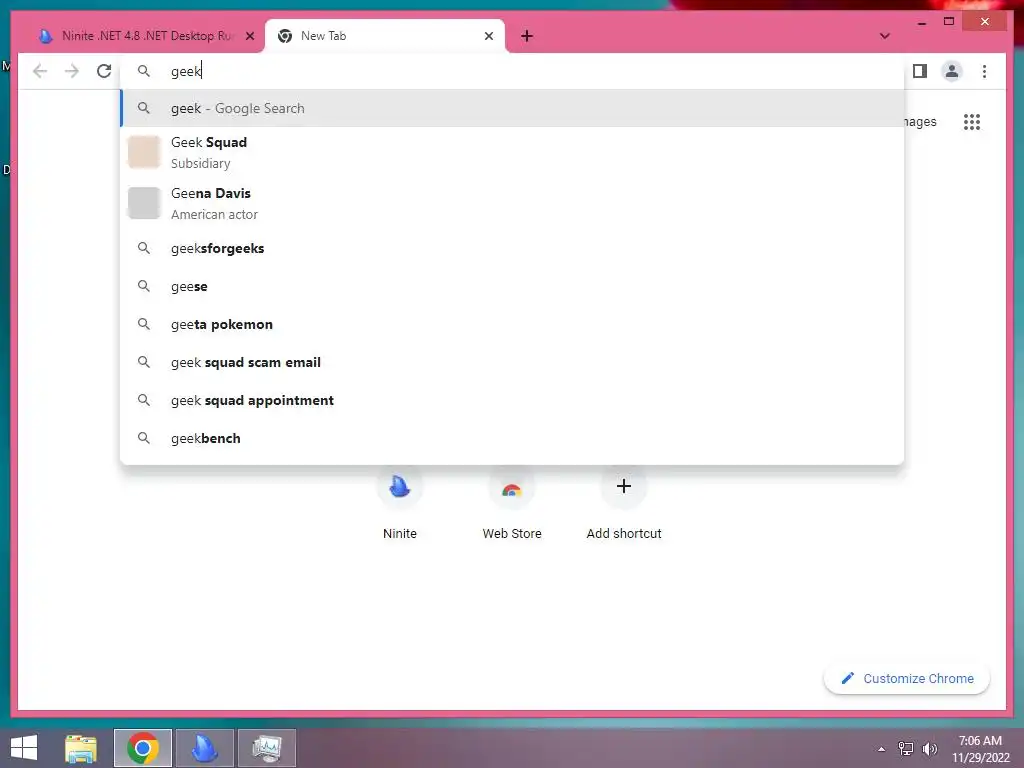Open the Chrome side panel

920,71
